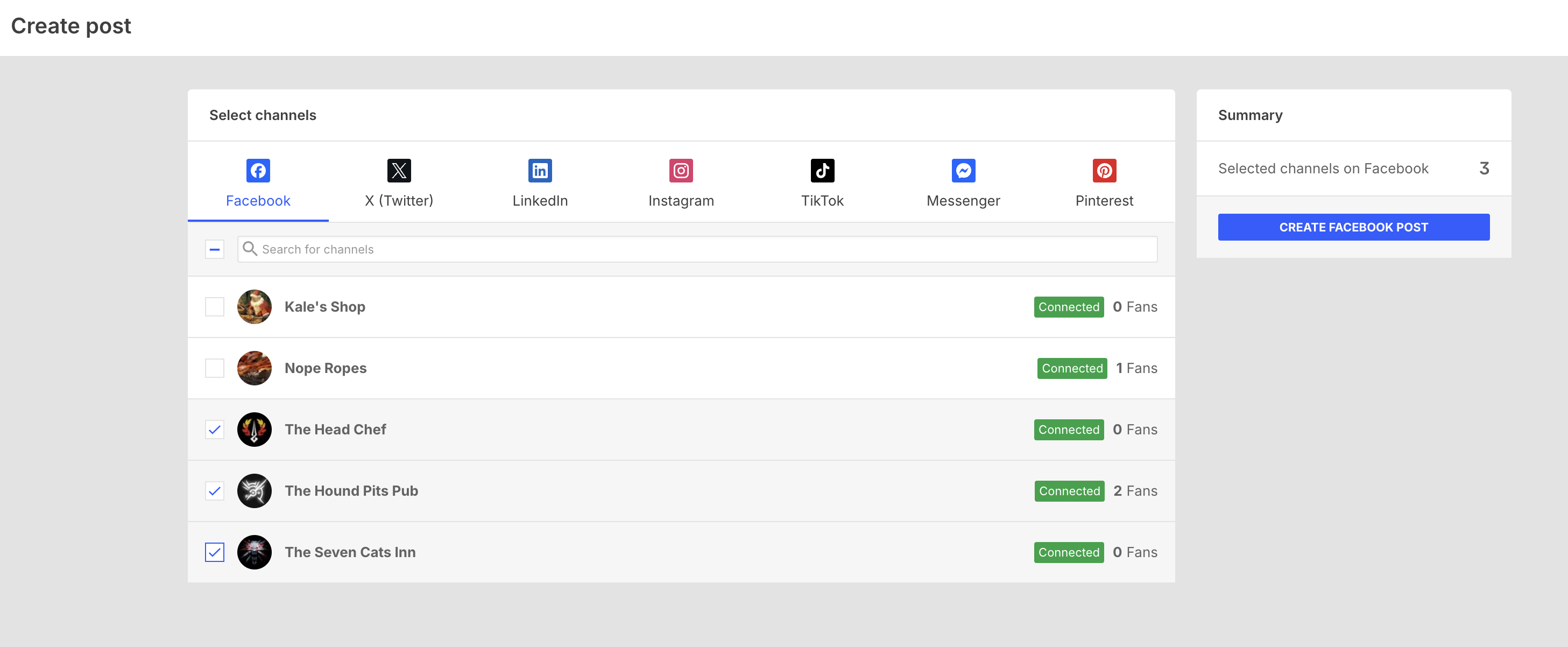Screen dimensions: 1568x647
Task: Click the Messenger logo icon
Action: (964, 171)
